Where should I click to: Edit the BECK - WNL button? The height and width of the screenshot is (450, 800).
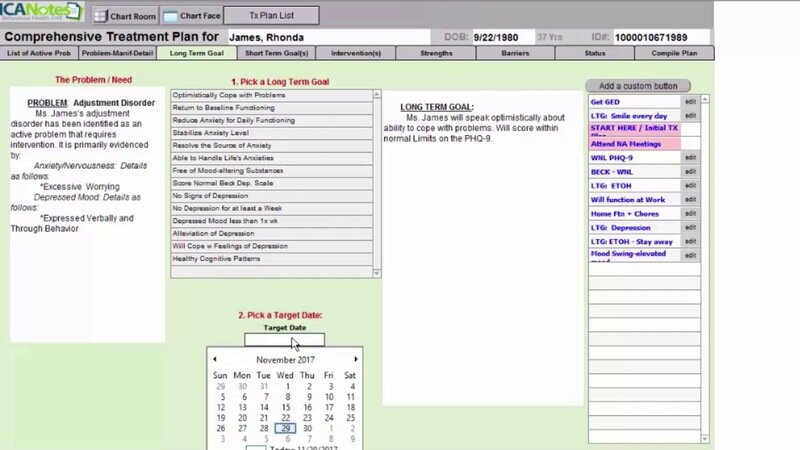click(690, 172)
